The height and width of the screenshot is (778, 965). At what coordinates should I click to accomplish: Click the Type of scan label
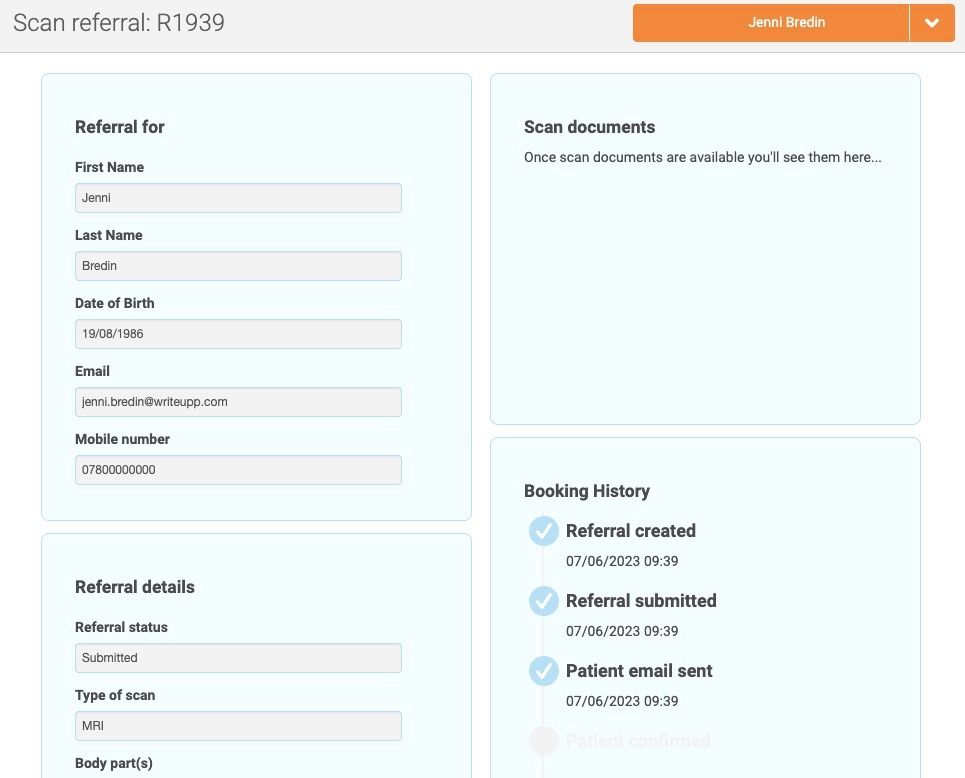(x=115, y=695)
